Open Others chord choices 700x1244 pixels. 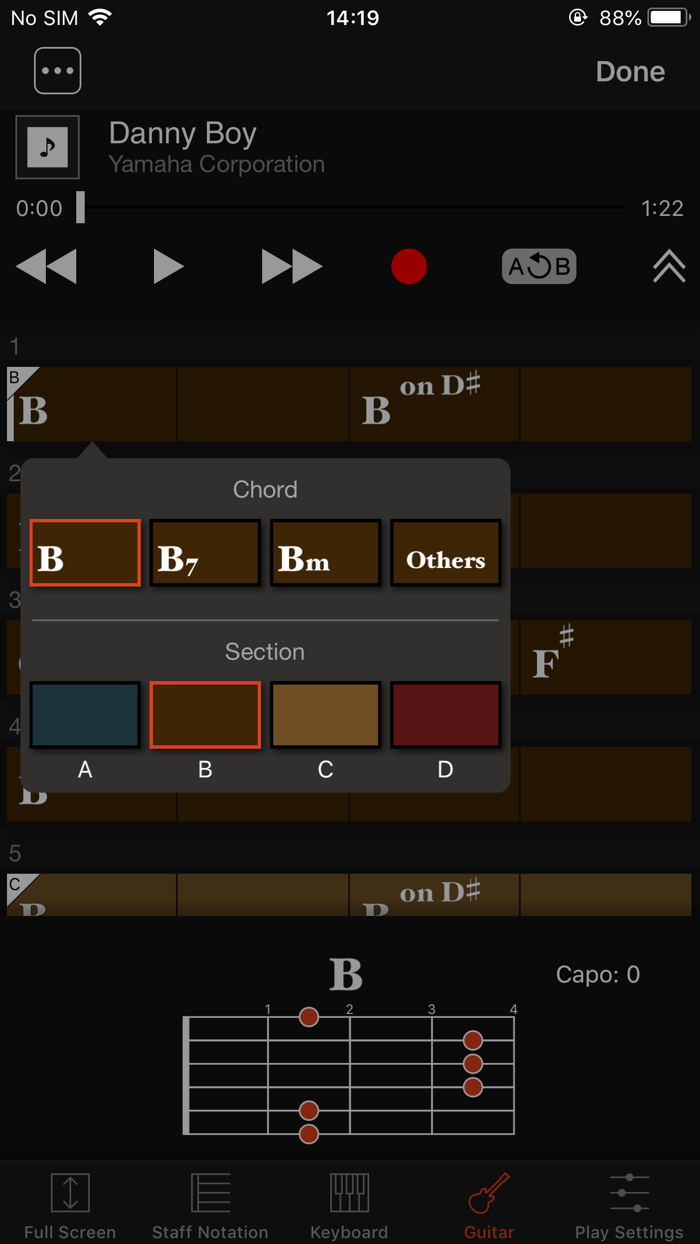[x=445, y=552]
